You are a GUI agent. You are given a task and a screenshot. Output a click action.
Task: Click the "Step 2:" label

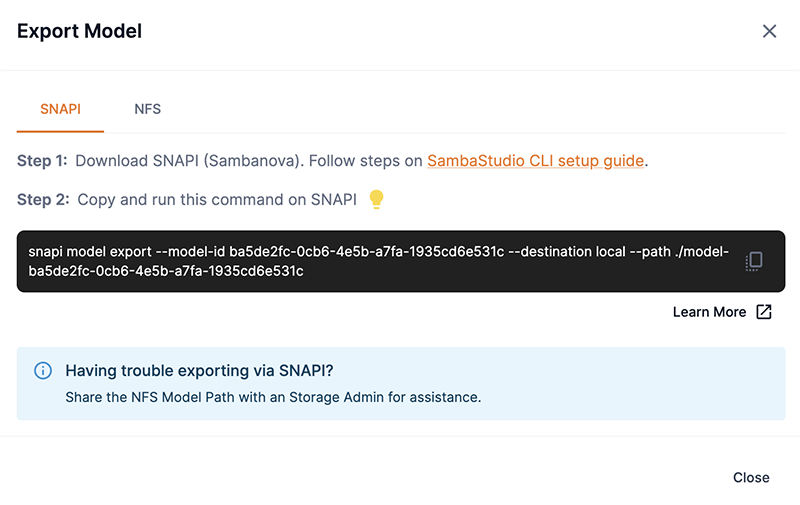(x=43, y=199)
